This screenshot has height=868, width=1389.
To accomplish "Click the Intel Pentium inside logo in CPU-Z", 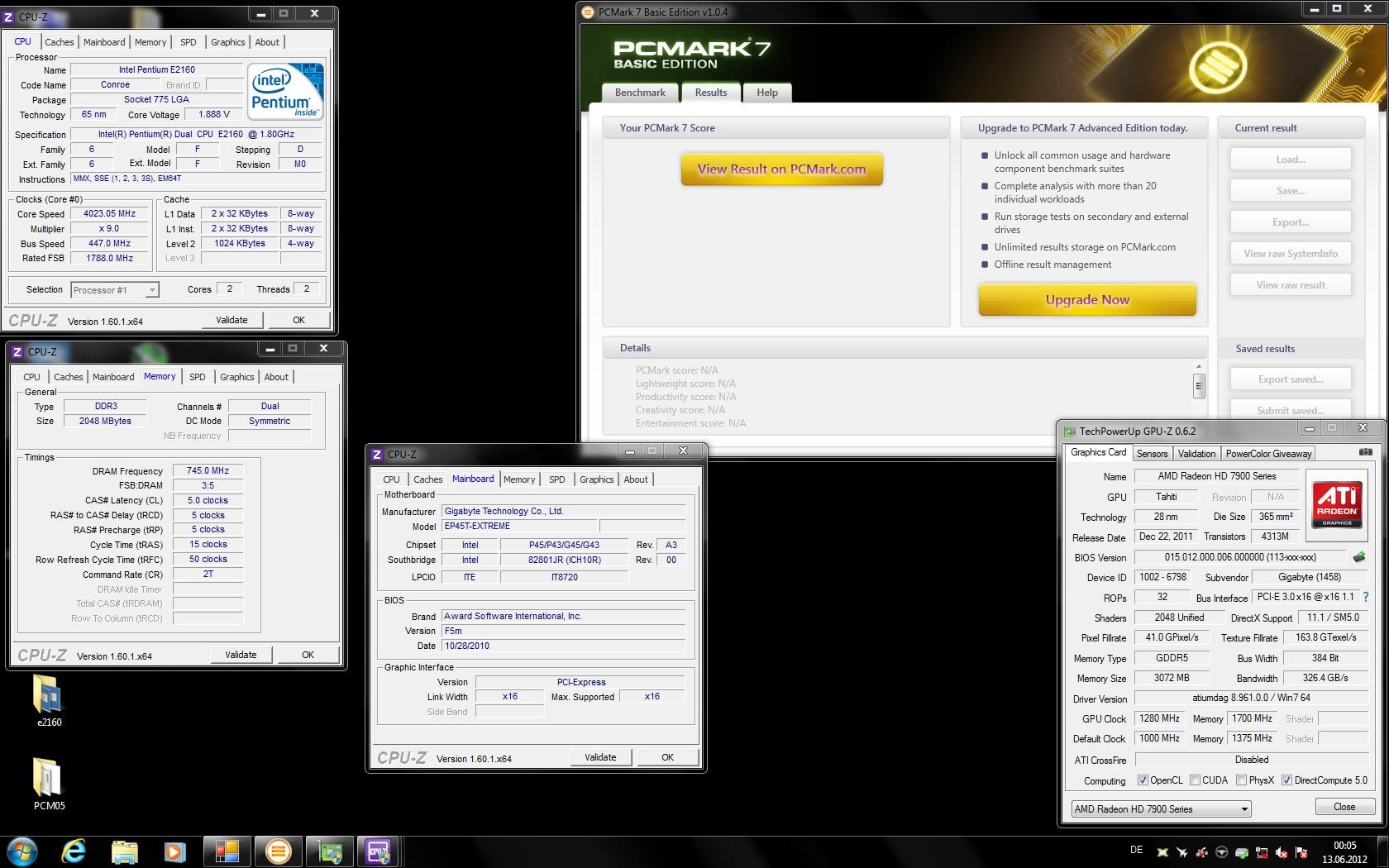I will point(286,91).
